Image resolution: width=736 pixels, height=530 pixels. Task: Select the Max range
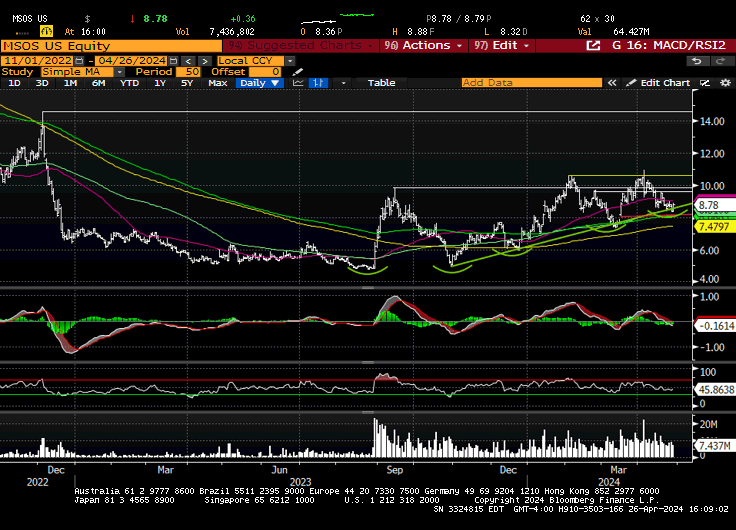218,83
